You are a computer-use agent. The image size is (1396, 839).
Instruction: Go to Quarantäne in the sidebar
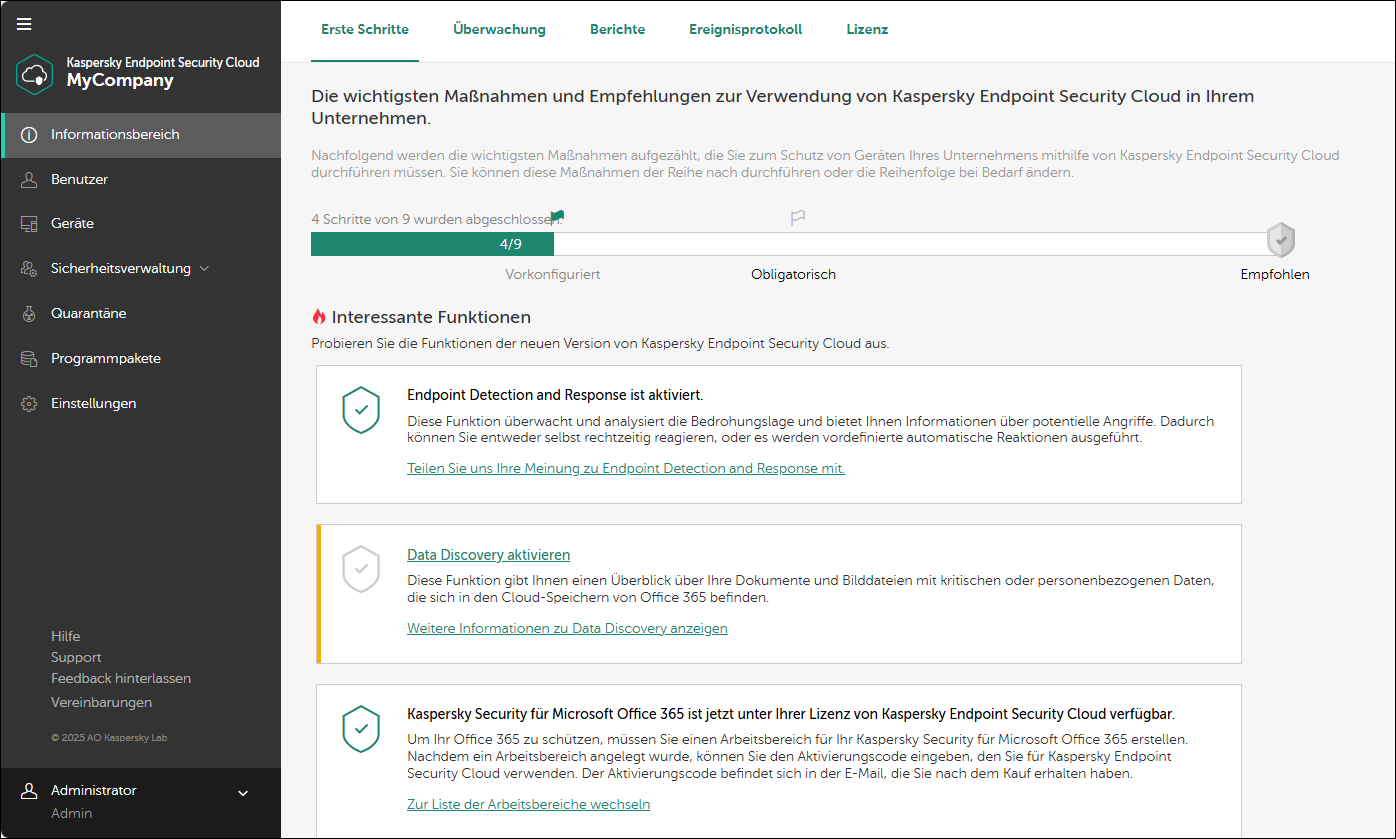(141, 314)
